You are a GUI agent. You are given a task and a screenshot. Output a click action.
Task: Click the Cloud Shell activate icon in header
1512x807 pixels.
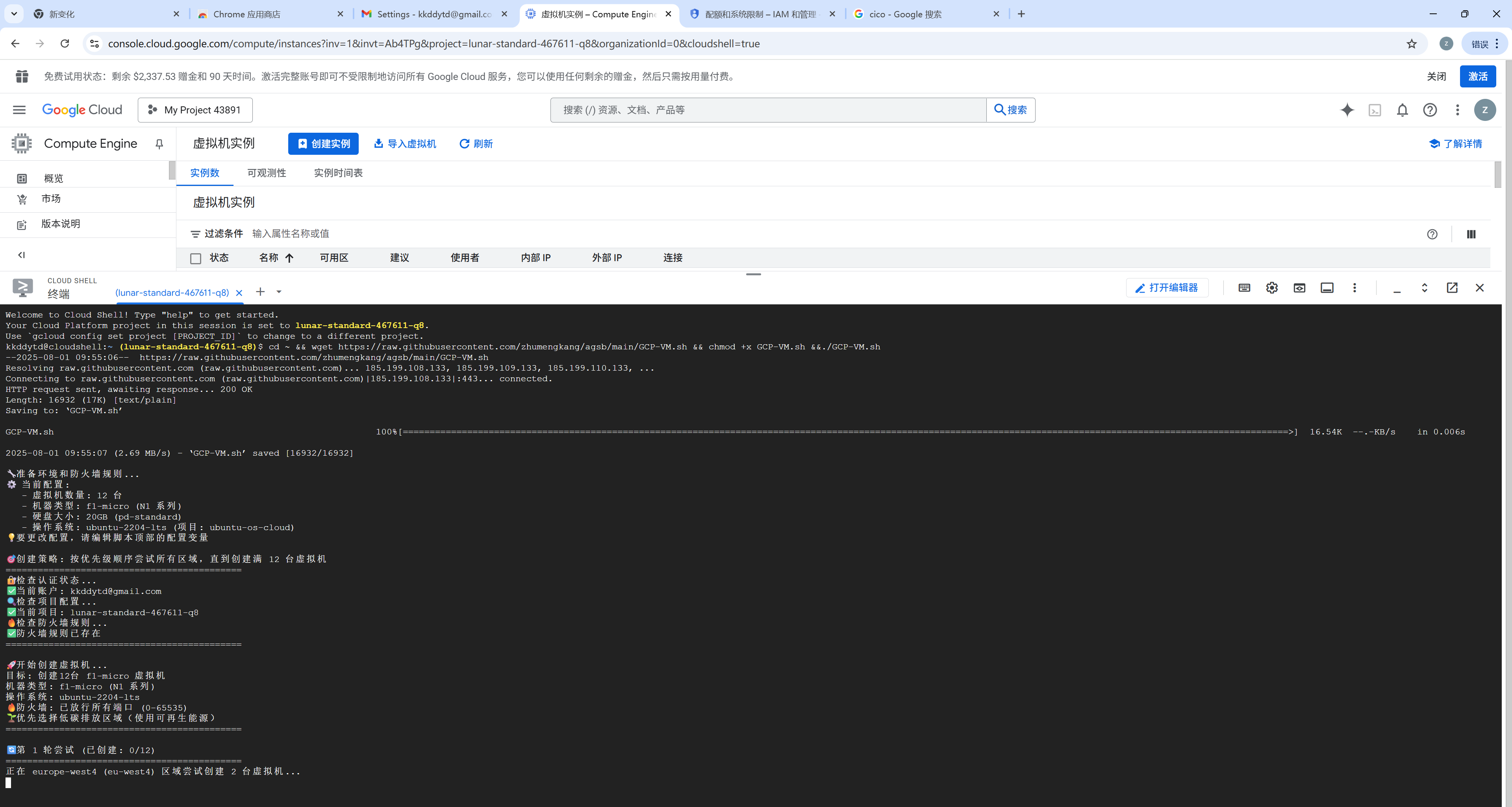(x=1375, y=110)
